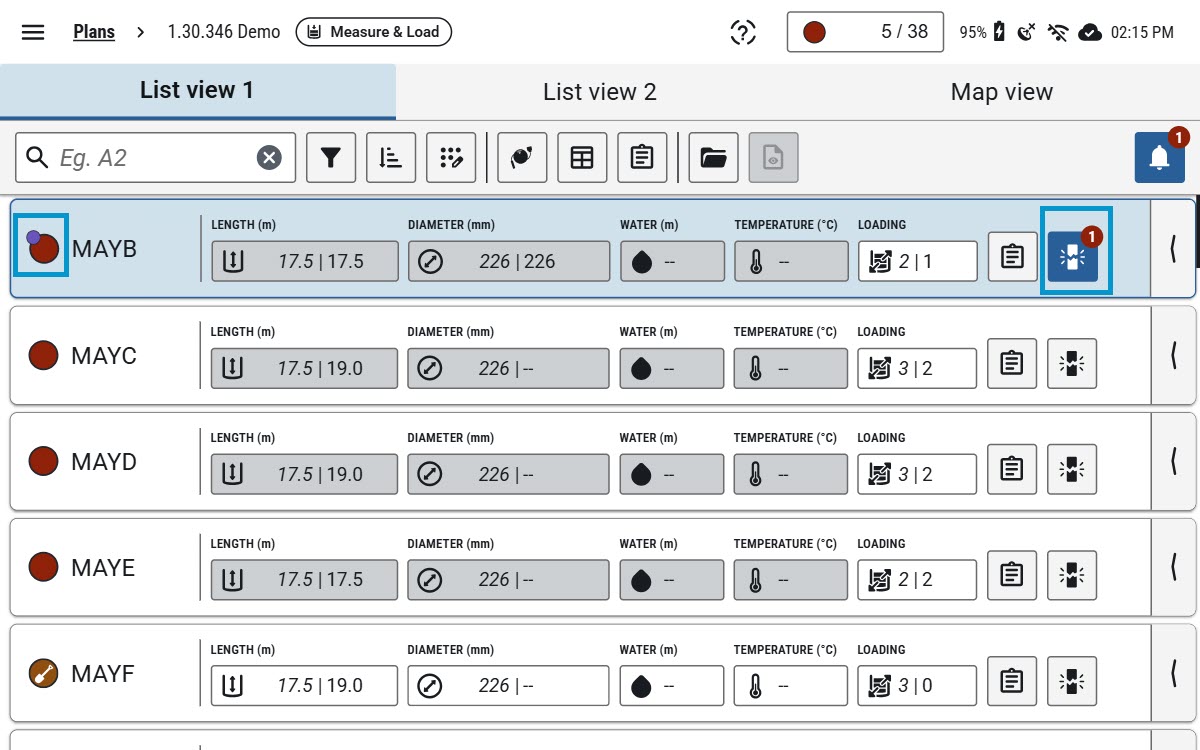Clear the search field with X
The image size is (1200, 750).
(x=269, y=158)
